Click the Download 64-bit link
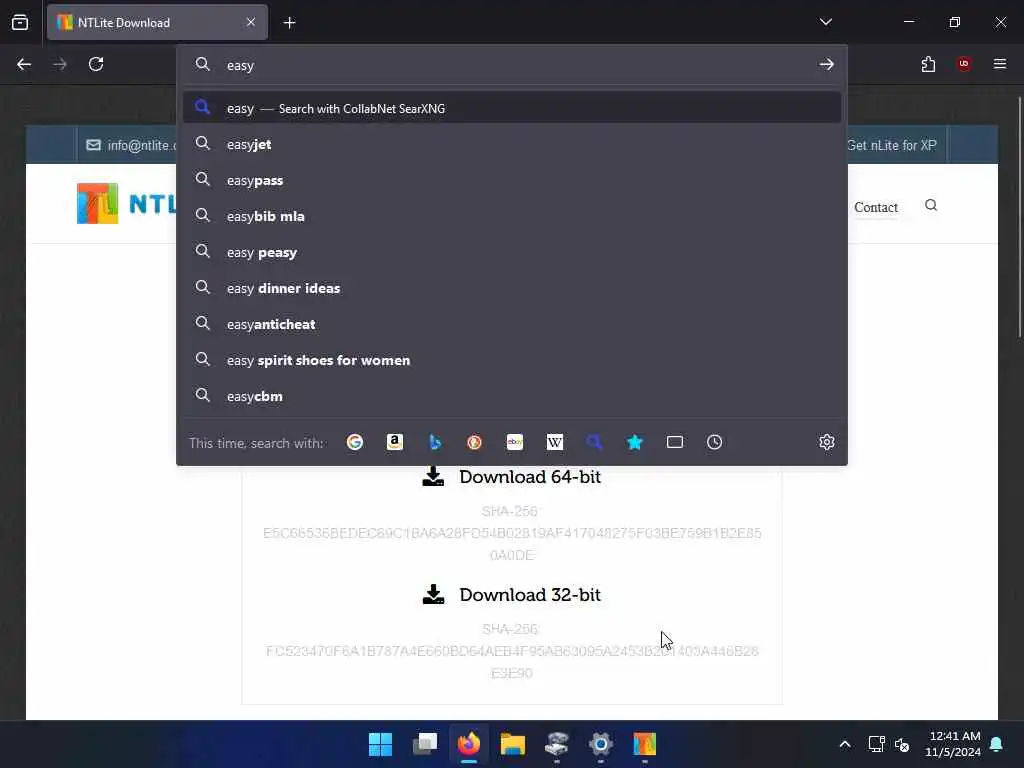Screen dimensions: 1024x768 click(x=530, y=477)
